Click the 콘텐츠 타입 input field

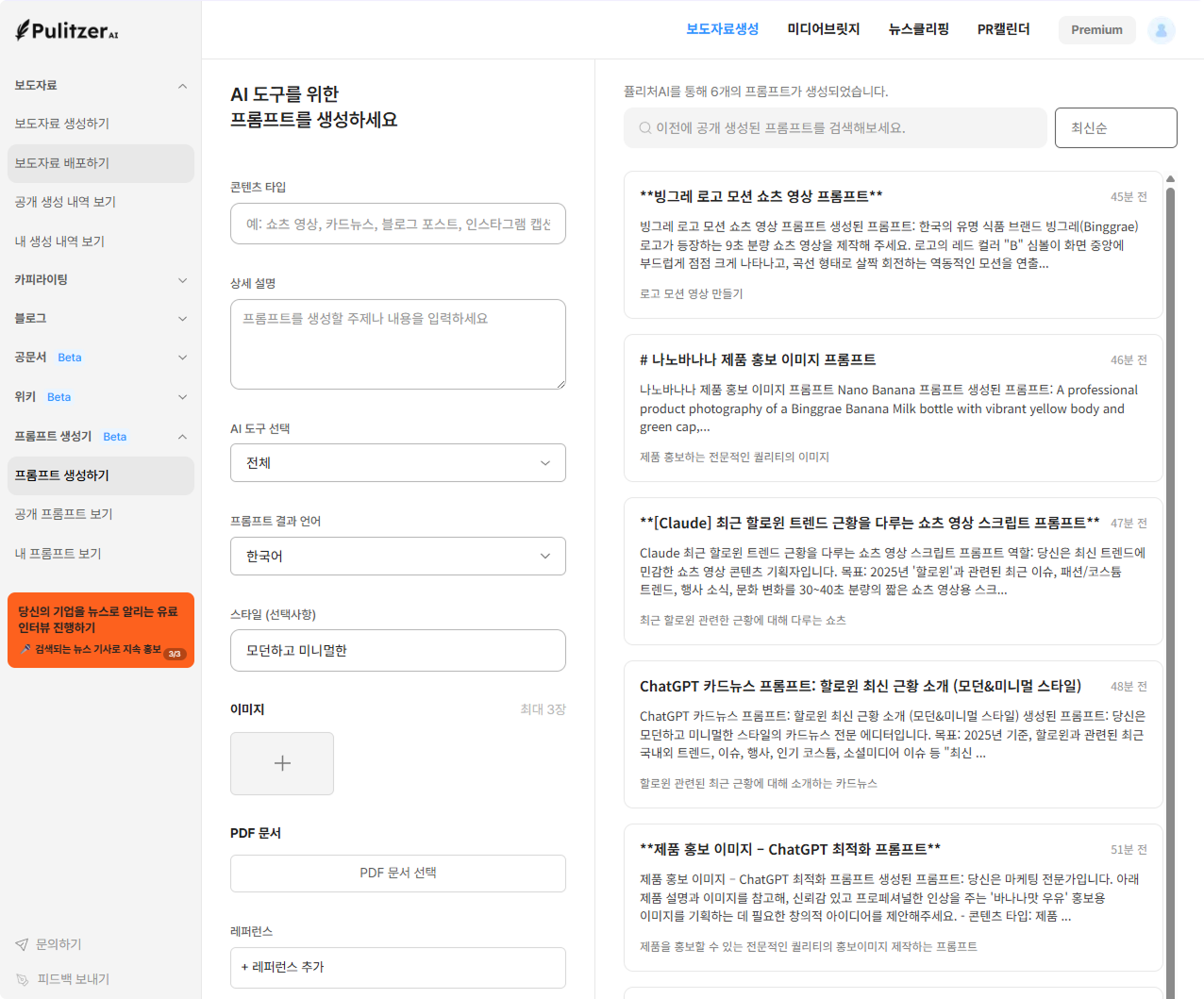[x=397, y=224]
